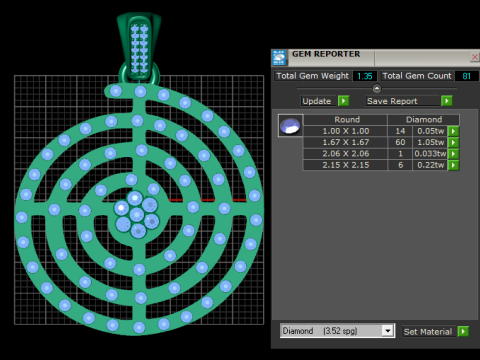Open the Diamond material dropdown

point(388,331)
